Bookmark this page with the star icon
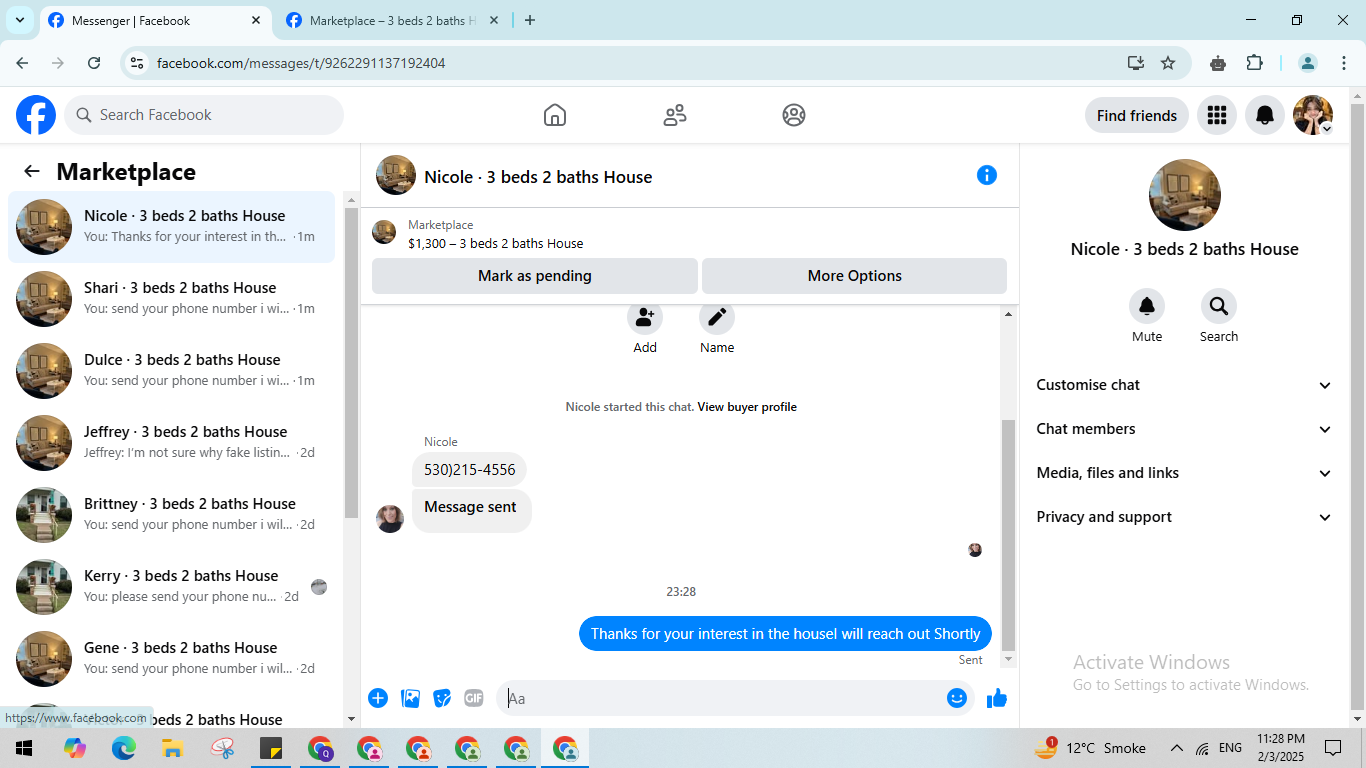Viewport: 1366px width, 768px height. click(1168, 63)
